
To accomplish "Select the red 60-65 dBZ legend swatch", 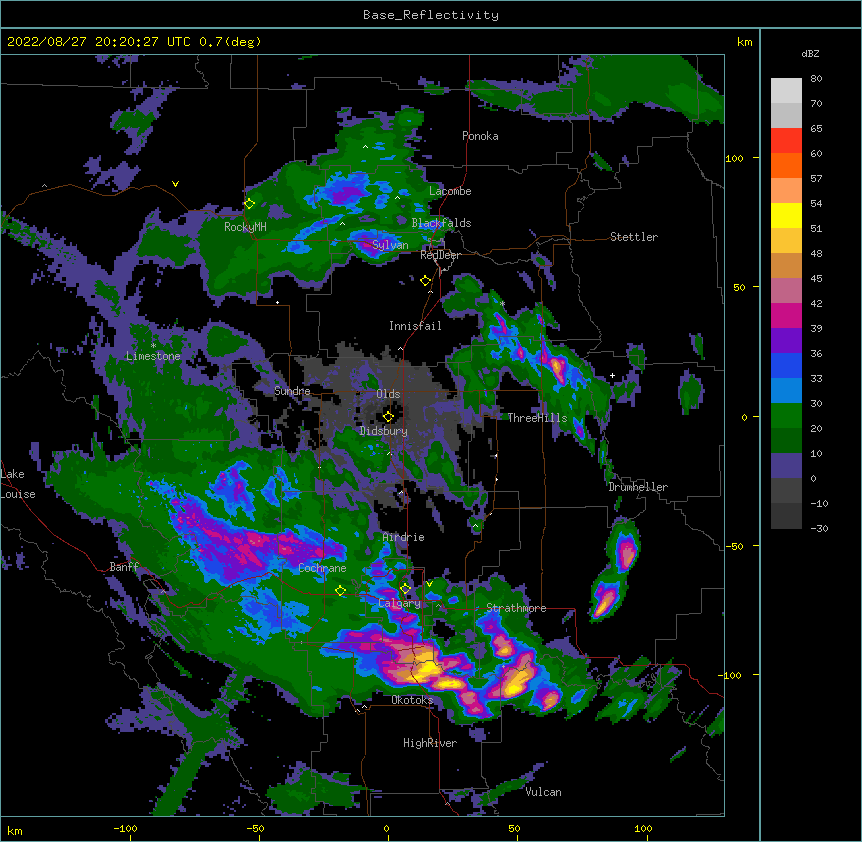I will [786, 141].
